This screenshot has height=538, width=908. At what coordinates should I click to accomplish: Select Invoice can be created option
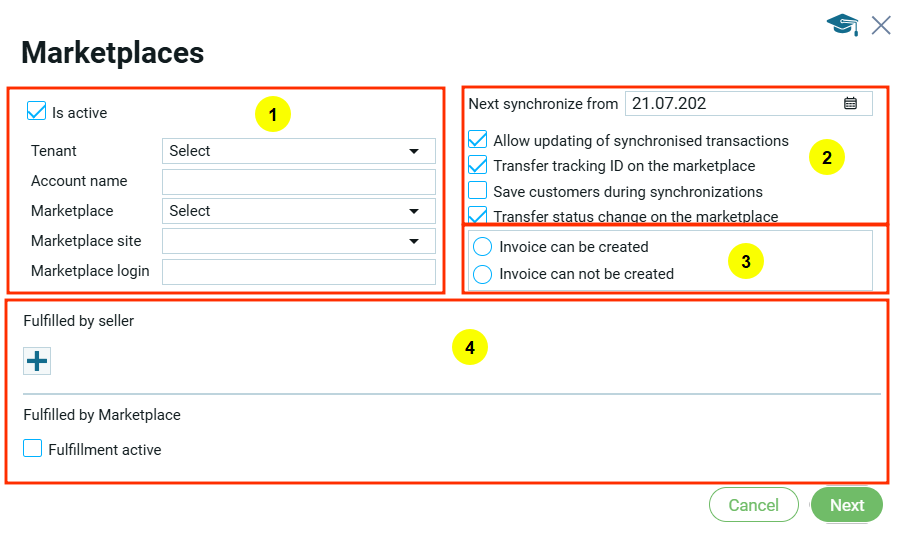(483, 247)
